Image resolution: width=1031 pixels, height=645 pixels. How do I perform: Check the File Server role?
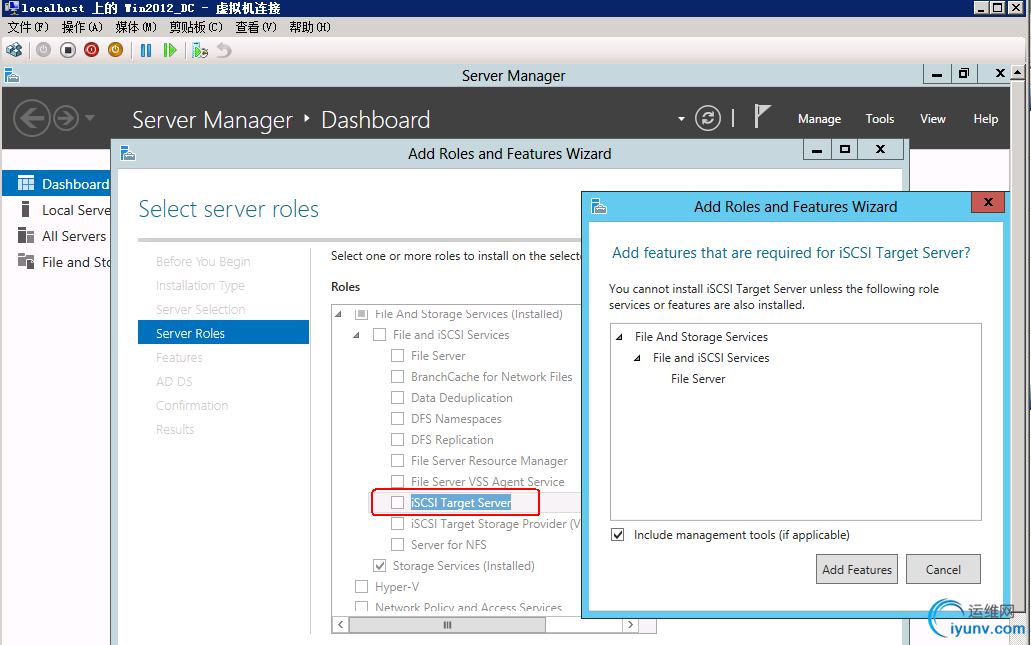coord(397,356)
